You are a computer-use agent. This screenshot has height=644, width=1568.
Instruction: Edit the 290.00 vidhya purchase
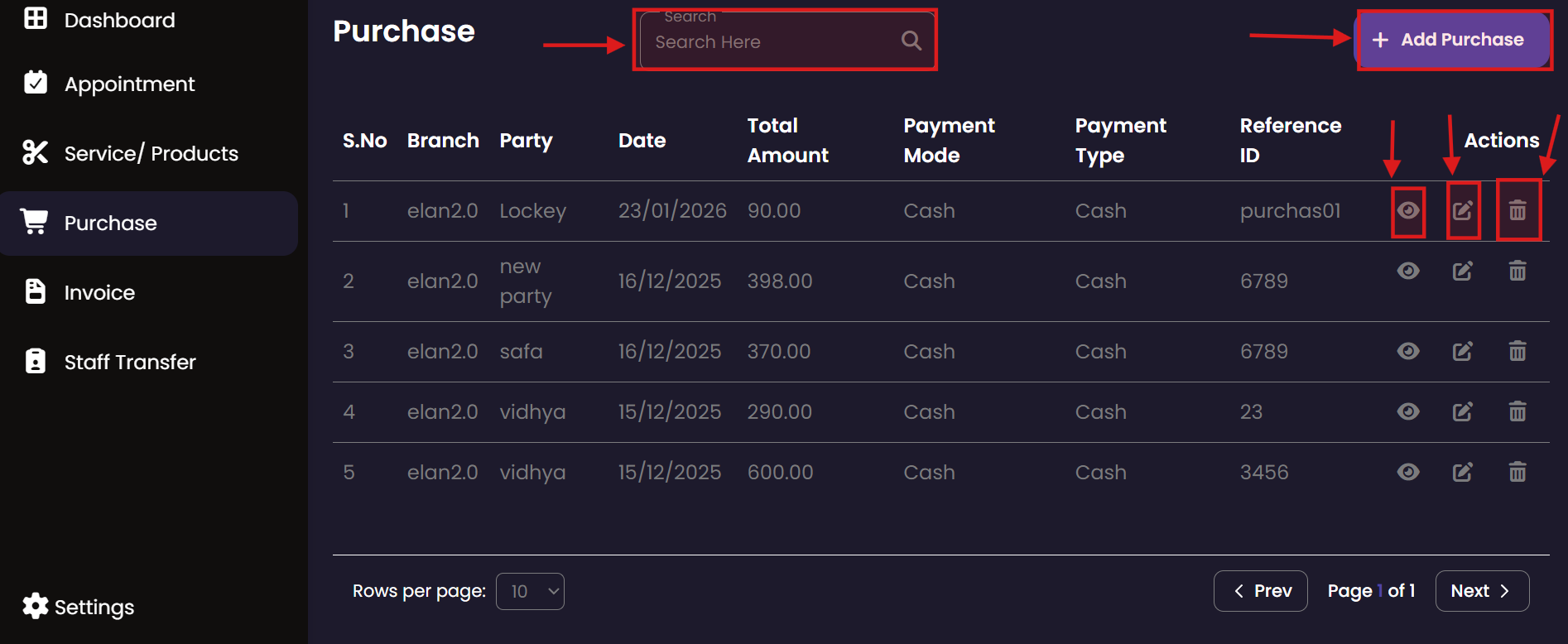click(1463, 411)
